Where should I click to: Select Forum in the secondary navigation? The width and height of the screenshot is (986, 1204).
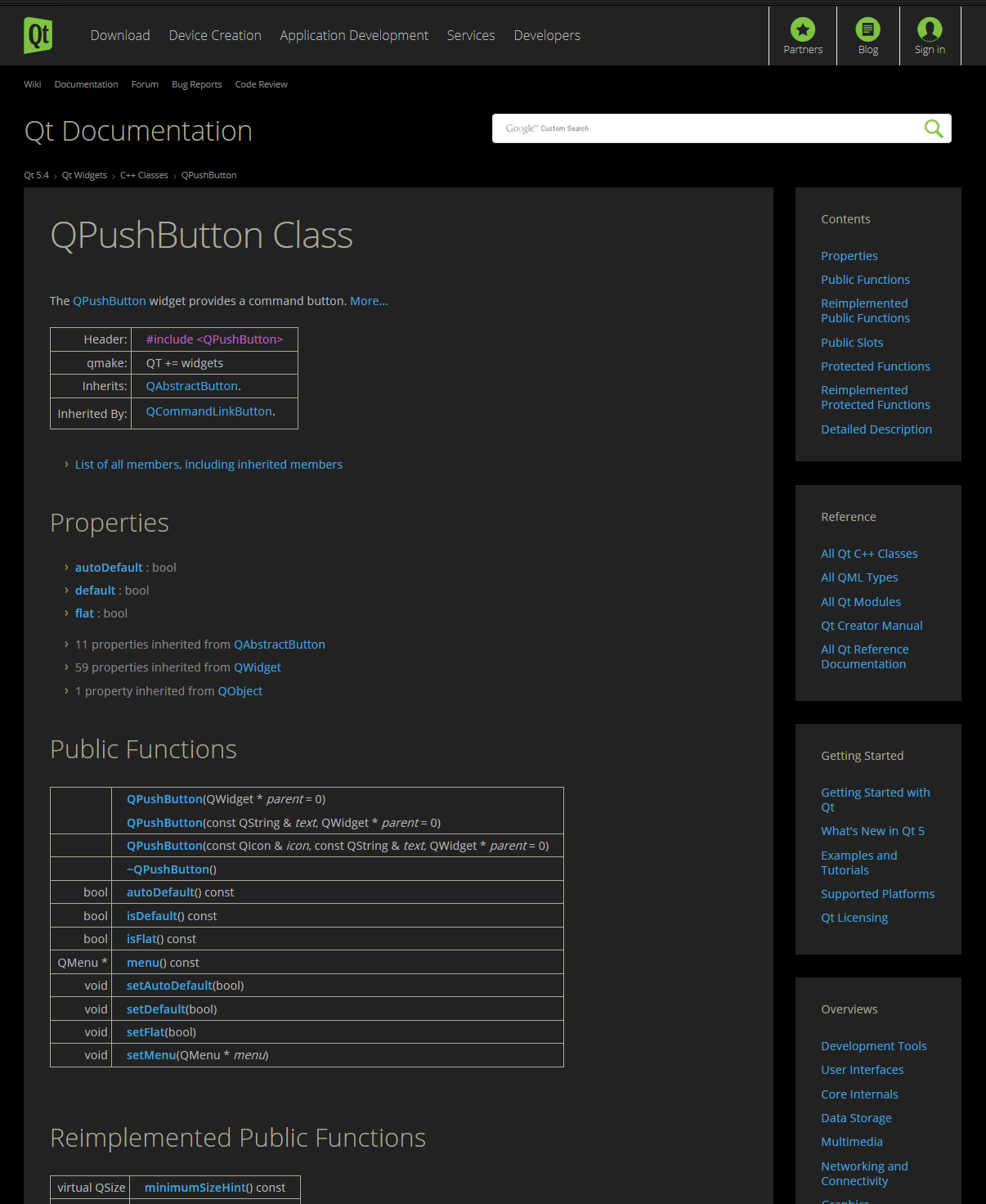click(x=145, y=84)
